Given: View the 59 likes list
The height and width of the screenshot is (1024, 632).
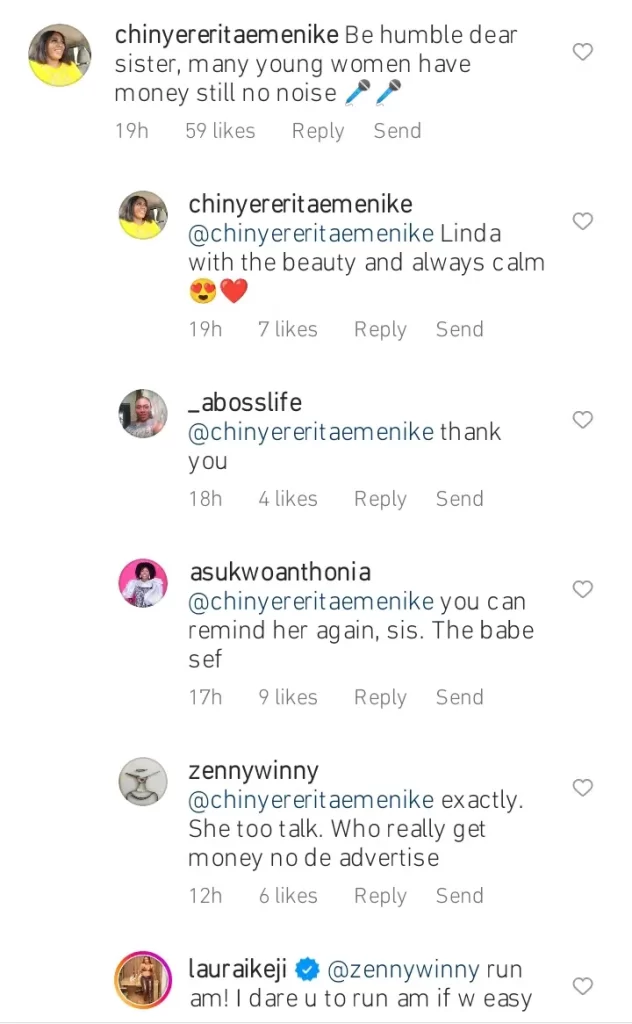Looking at the screenshot, I should click(x=220, y=131).
